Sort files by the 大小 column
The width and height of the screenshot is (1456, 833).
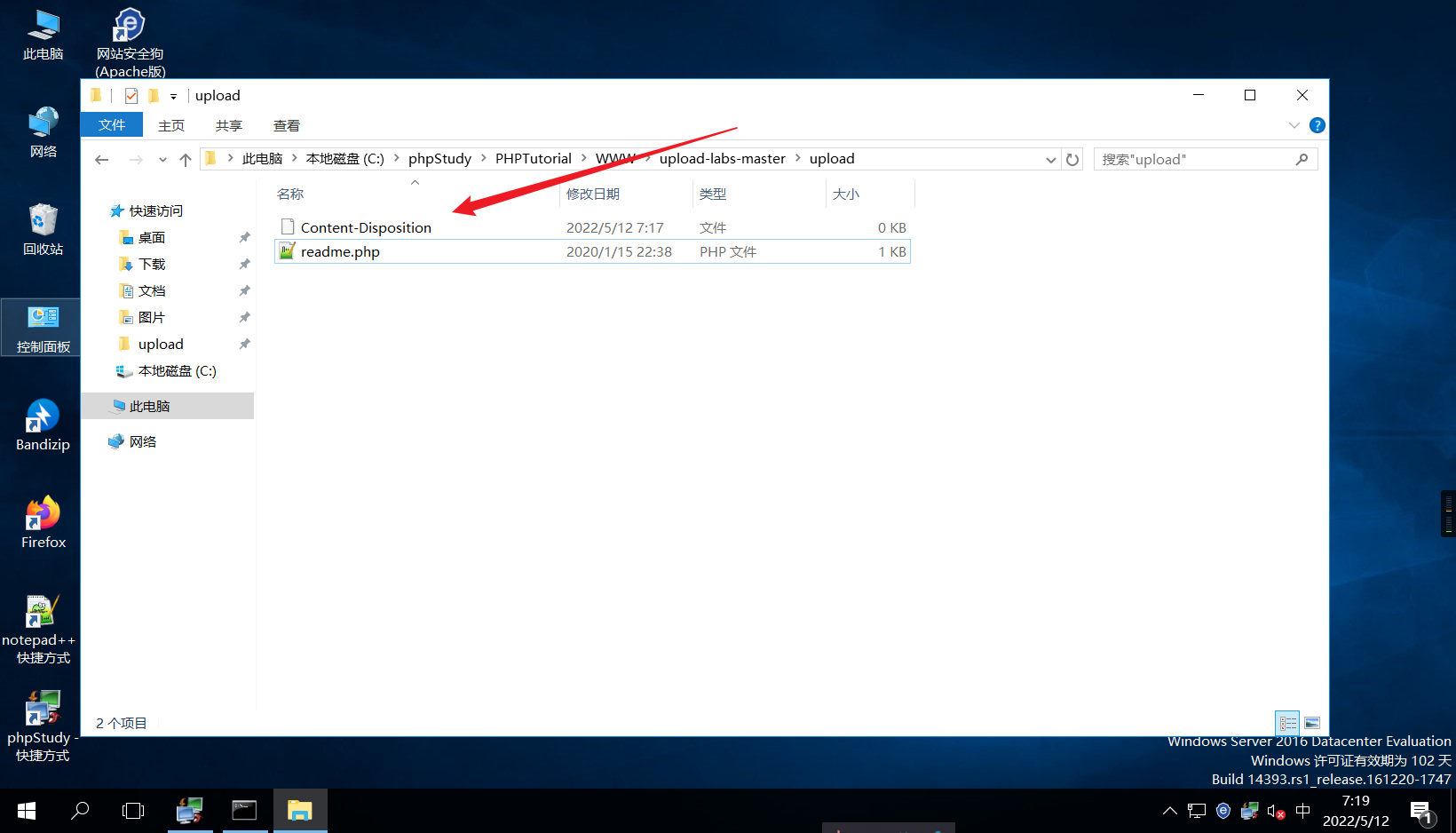[x=870, y=194]
